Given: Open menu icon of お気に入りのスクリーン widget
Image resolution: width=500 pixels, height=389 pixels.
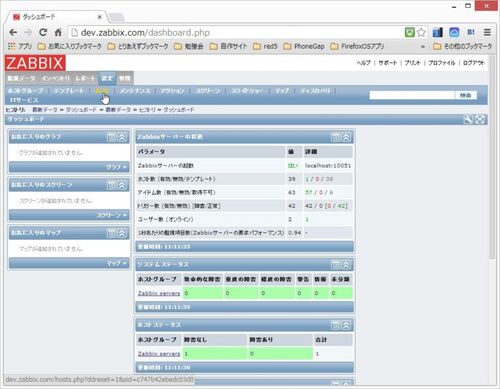Looking at the screenshot, I should pos(111,185).
